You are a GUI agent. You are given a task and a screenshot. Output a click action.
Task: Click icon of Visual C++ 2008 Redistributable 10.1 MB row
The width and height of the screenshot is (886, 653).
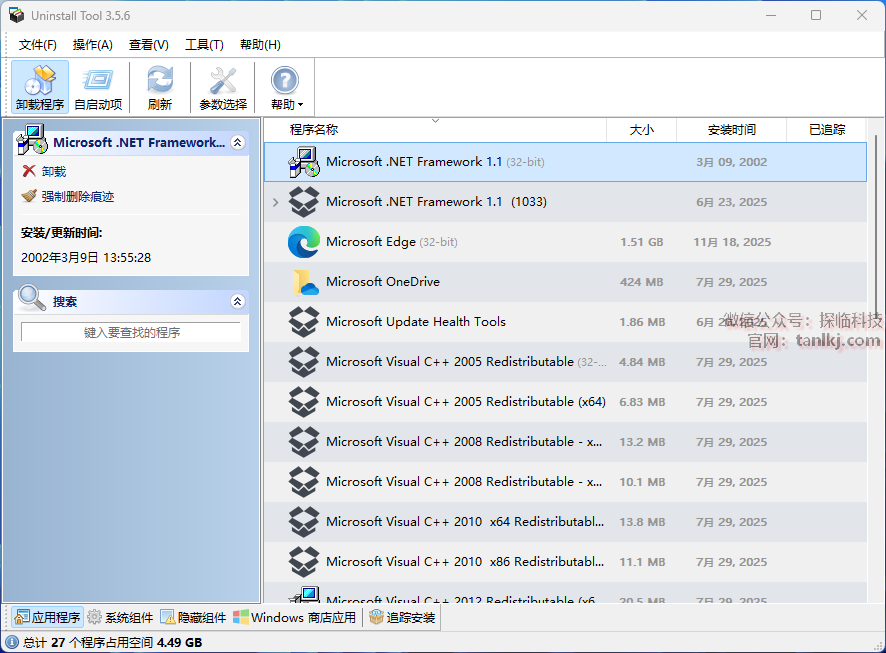pyautogui.click(x=304, y=482)
